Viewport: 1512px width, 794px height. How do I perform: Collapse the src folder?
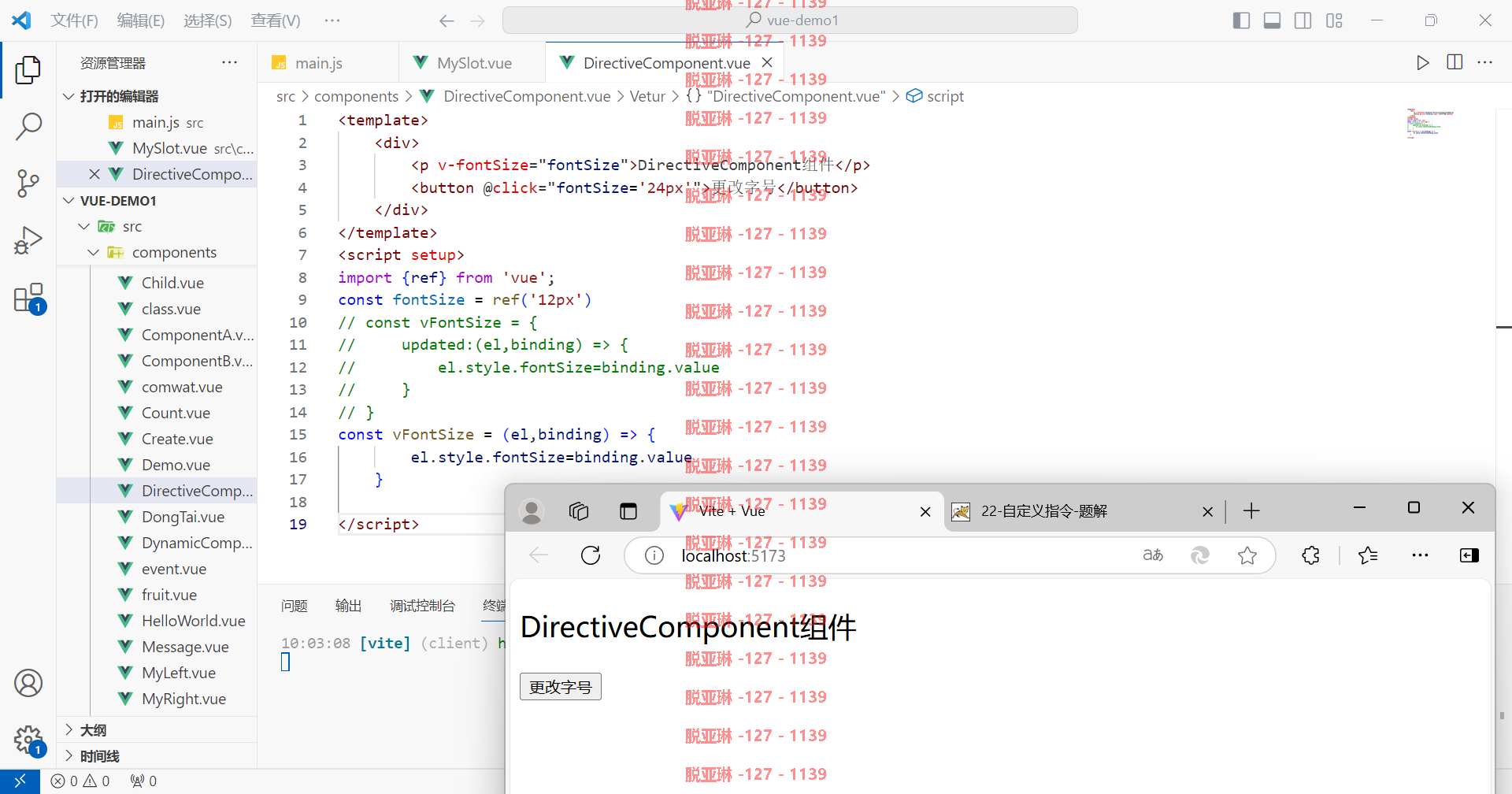pyautogui.click(x=84, y=227)
